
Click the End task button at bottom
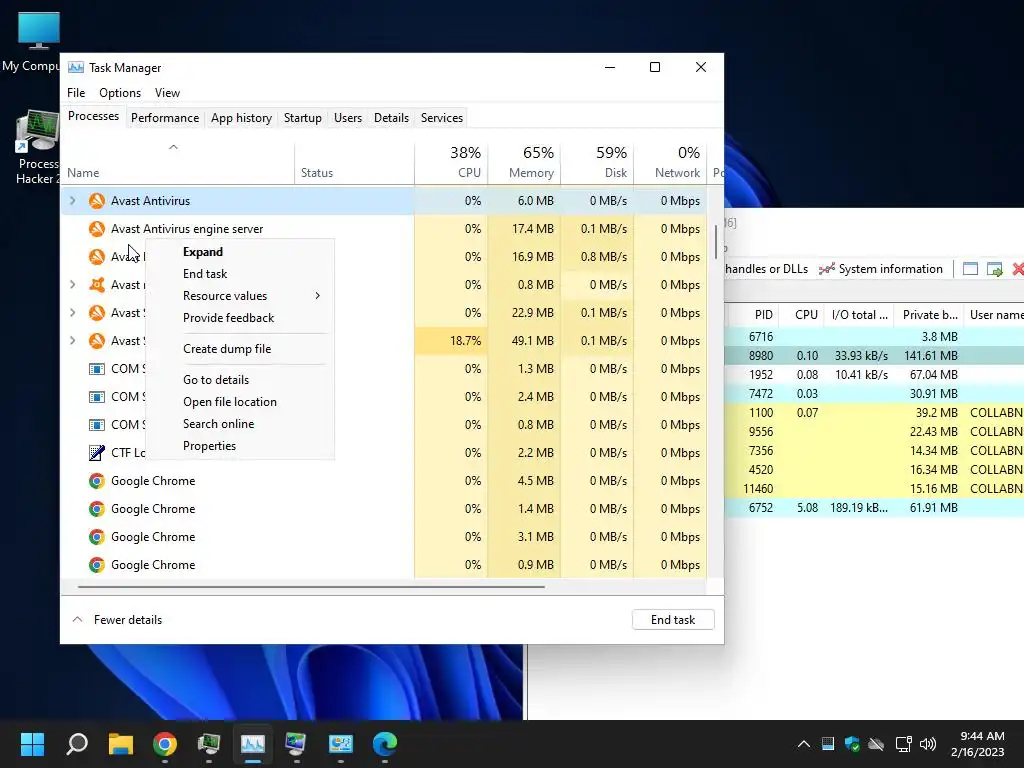(x=673, y=620)
